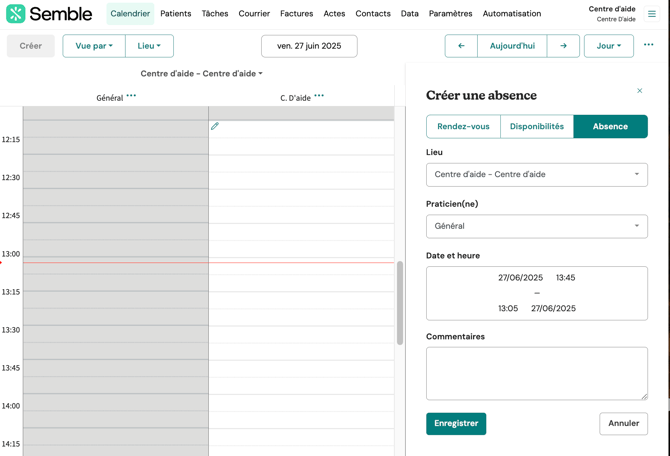Open options dots next to Général column

click(x=131, y=97)
